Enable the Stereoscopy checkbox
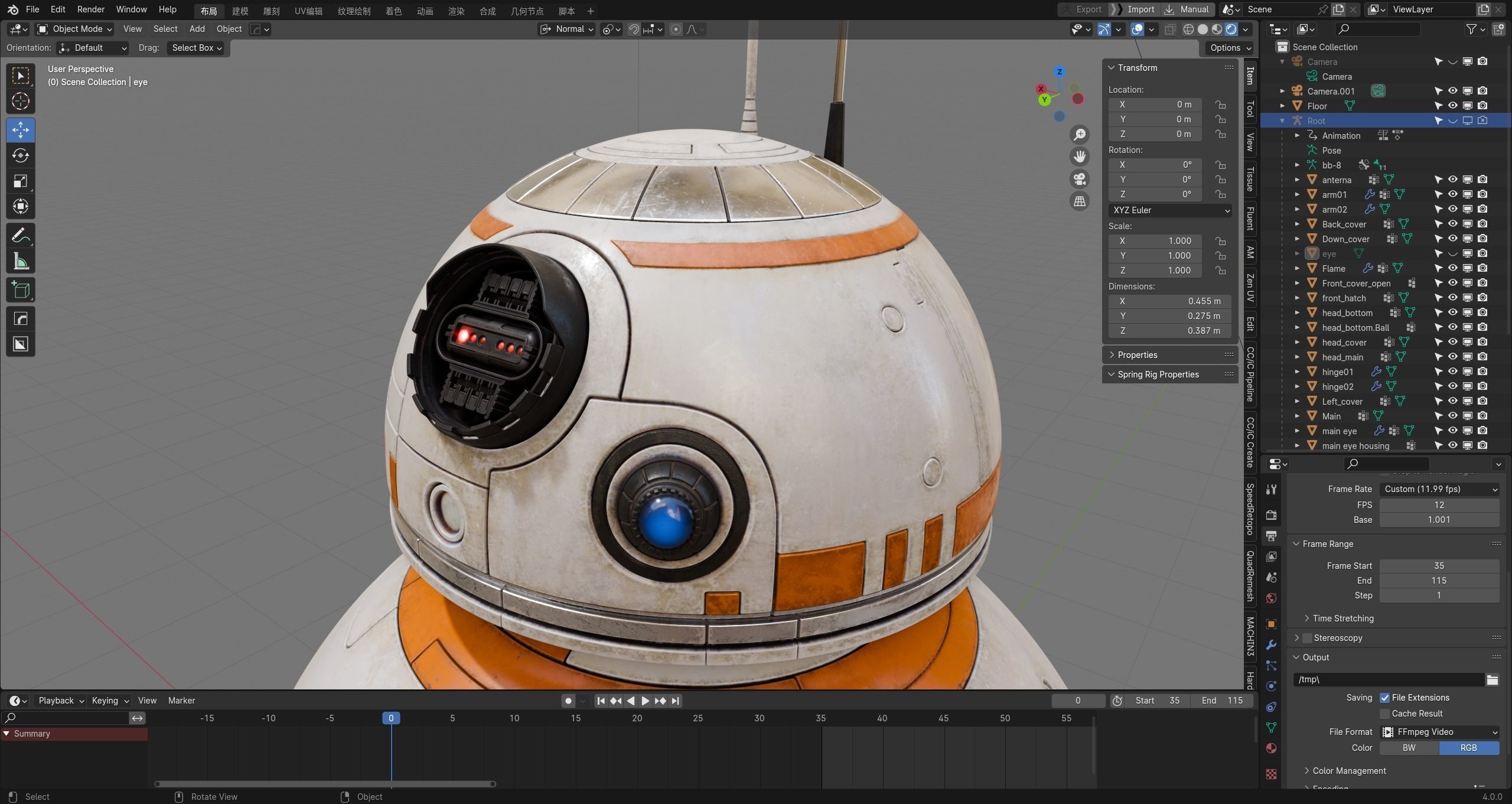The width and height of the screenshot is (1512, 804). [1307, 638]
